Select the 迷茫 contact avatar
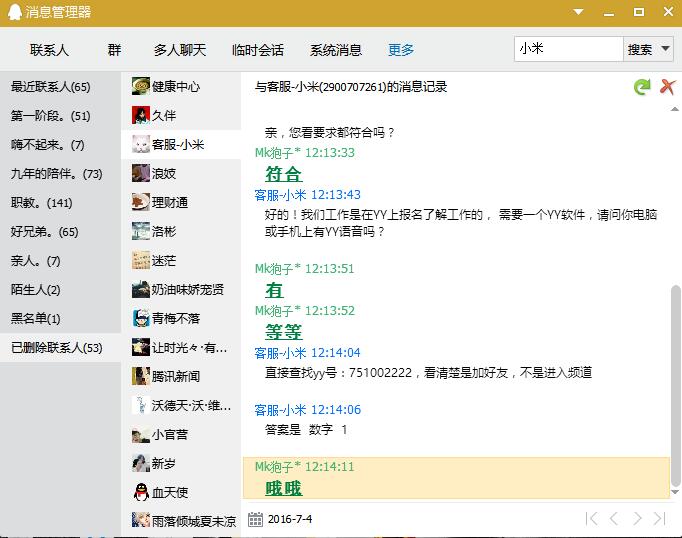The width and height of the screenshot is (682, 538). coord(140,260)
